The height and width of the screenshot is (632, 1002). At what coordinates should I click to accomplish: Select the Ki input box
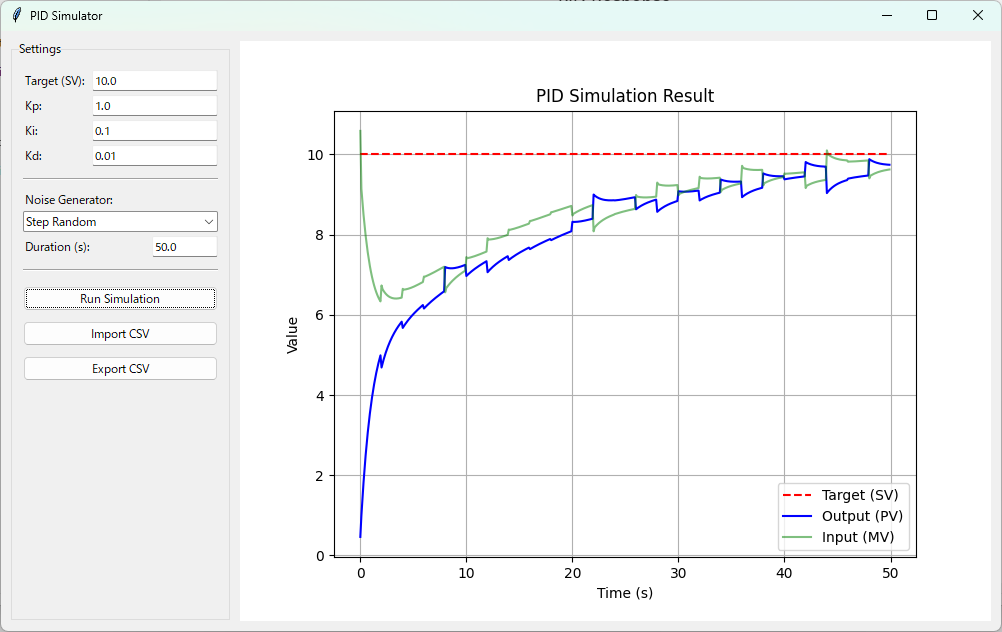coord(154,131)
